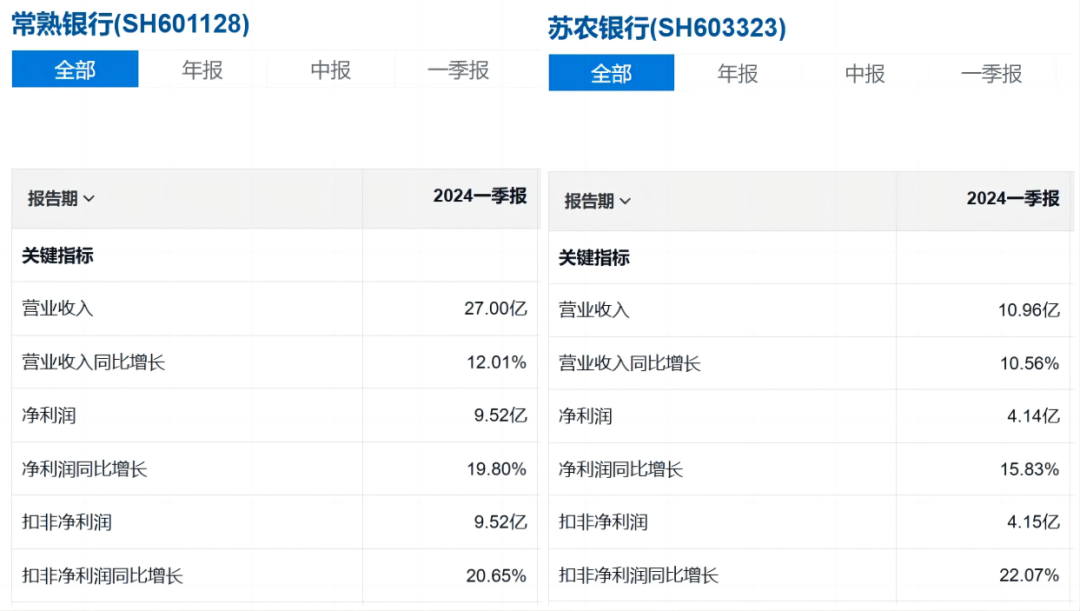Select 扣非净利润同比增长 label for 苏农银行
Image resolution: width=1080 pixels, height=611 pixels.
639,575
